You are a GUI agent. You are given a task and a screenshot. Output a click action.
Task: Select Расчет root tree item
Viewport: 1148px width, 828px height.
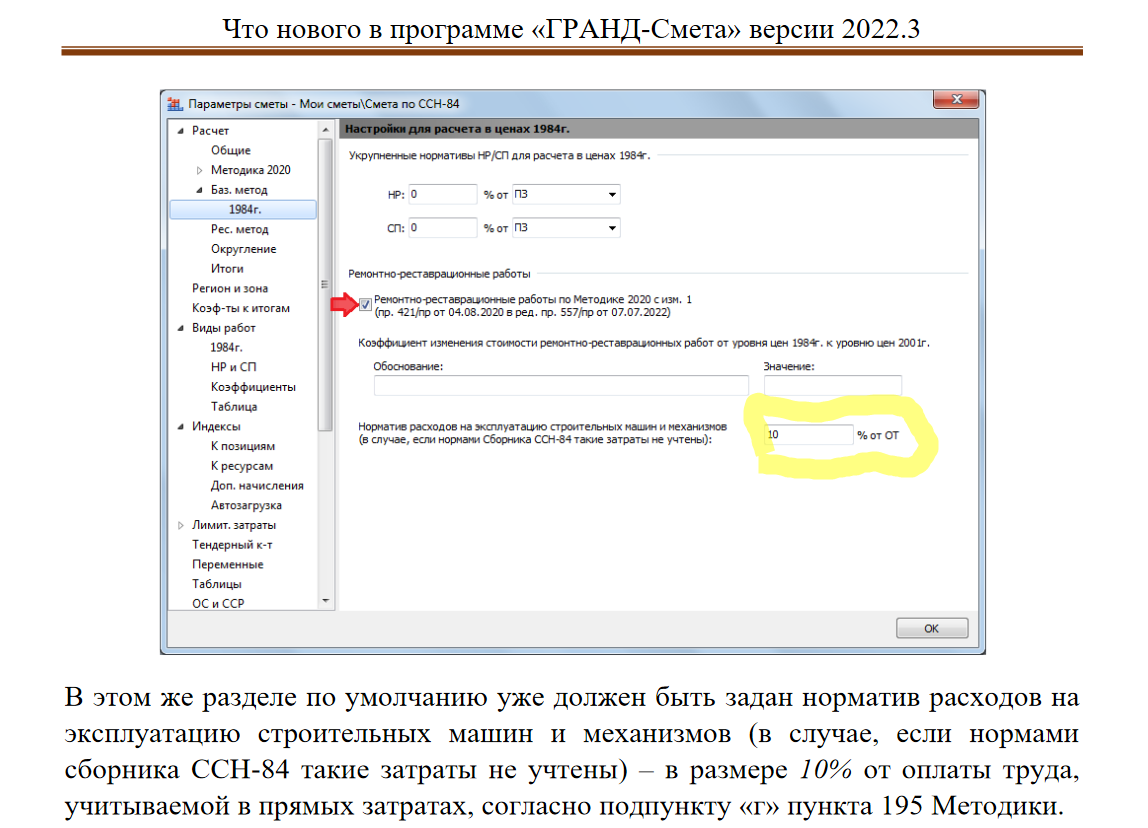[x=210, y=130]
